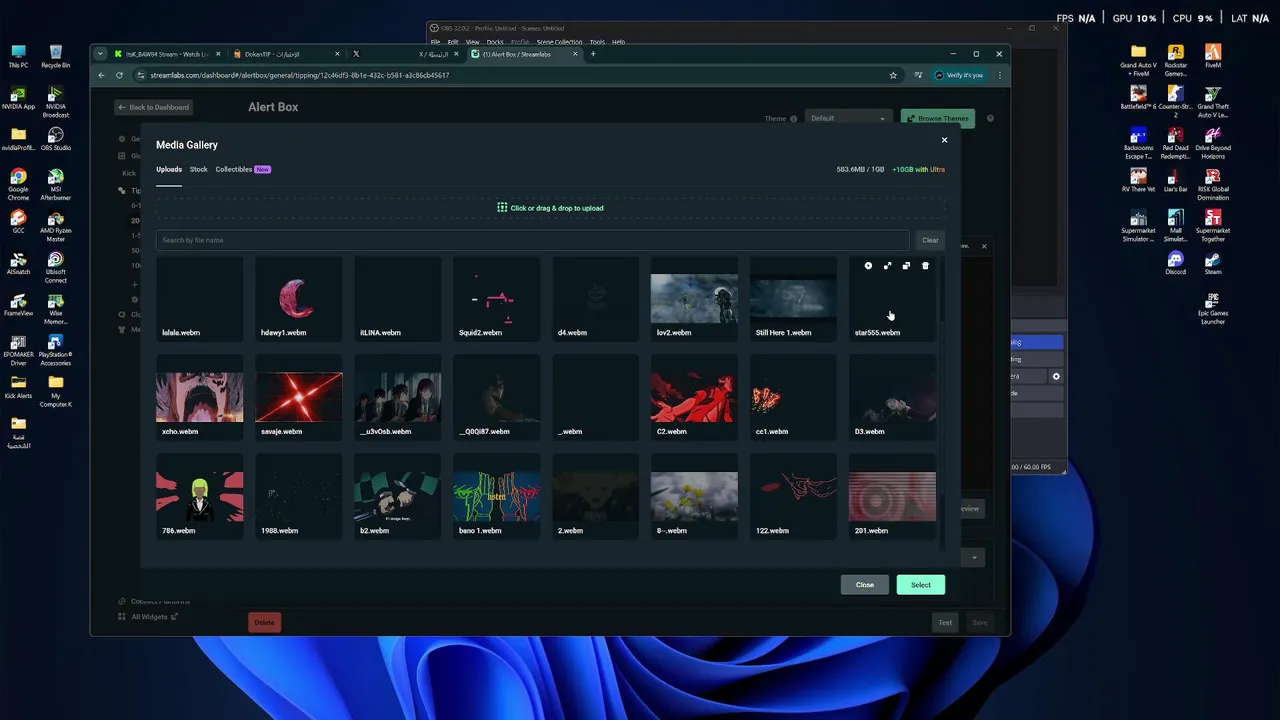This screenshot has height=720, width=1280.
Task: Open the Ubisoft Connect desktop icon
Action: pyautogui.click(x=56, y=268)
